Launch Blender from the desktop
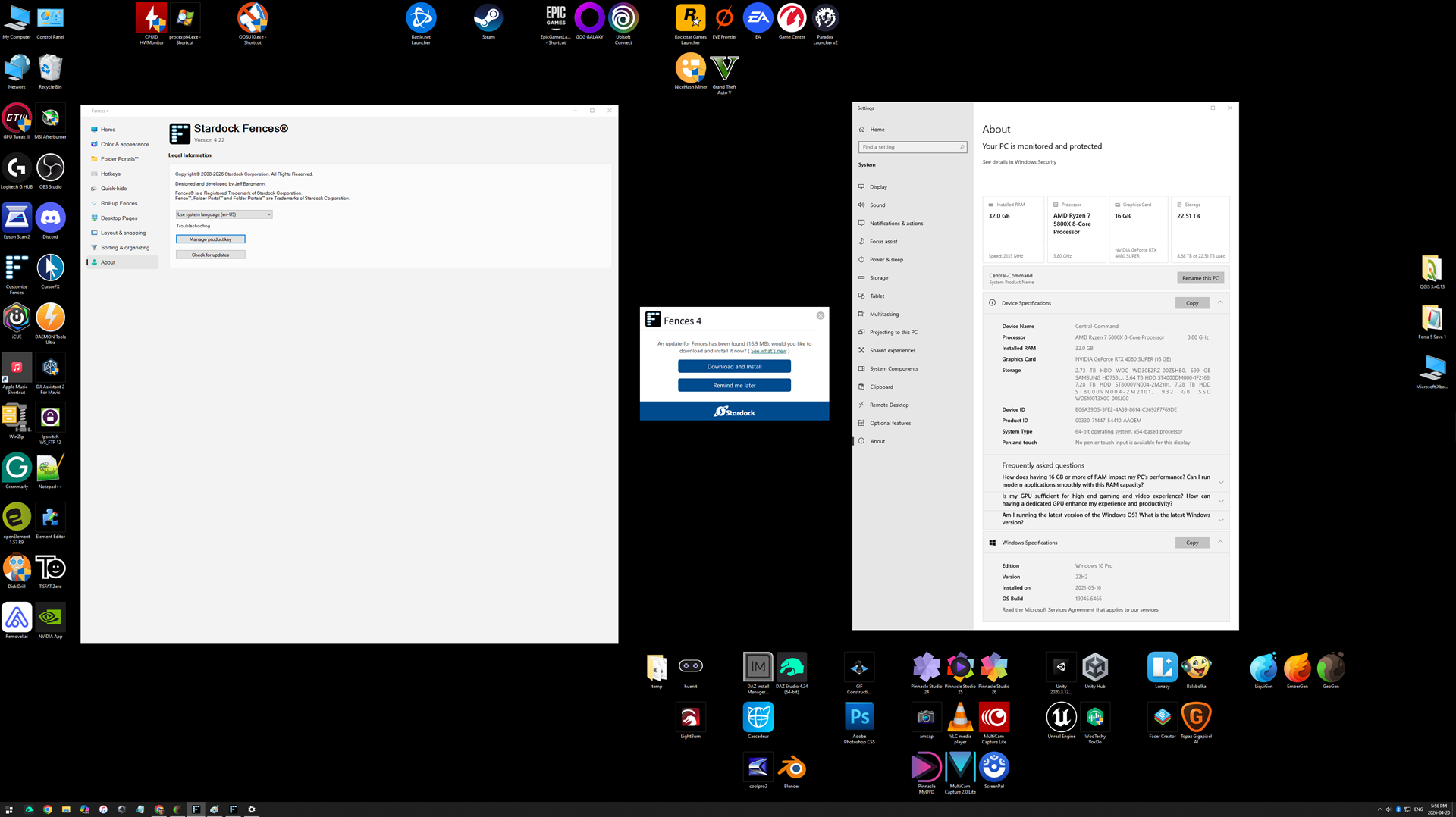 click(792, 768)
